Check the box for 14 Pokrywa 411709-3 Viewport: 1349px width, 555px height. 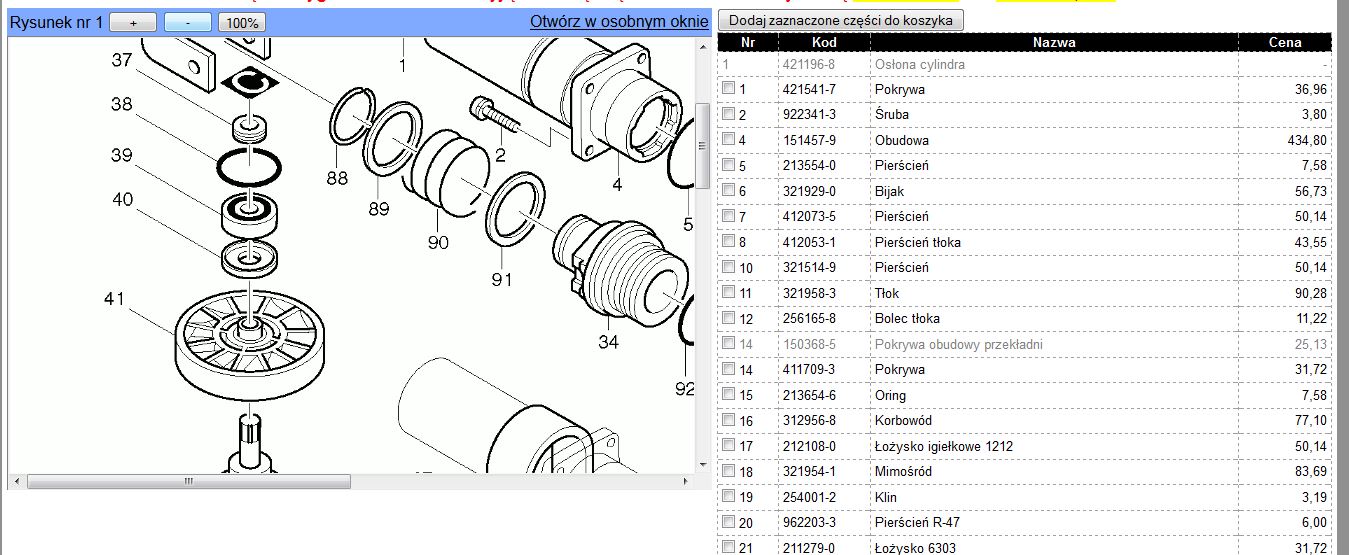pos(729,369)
